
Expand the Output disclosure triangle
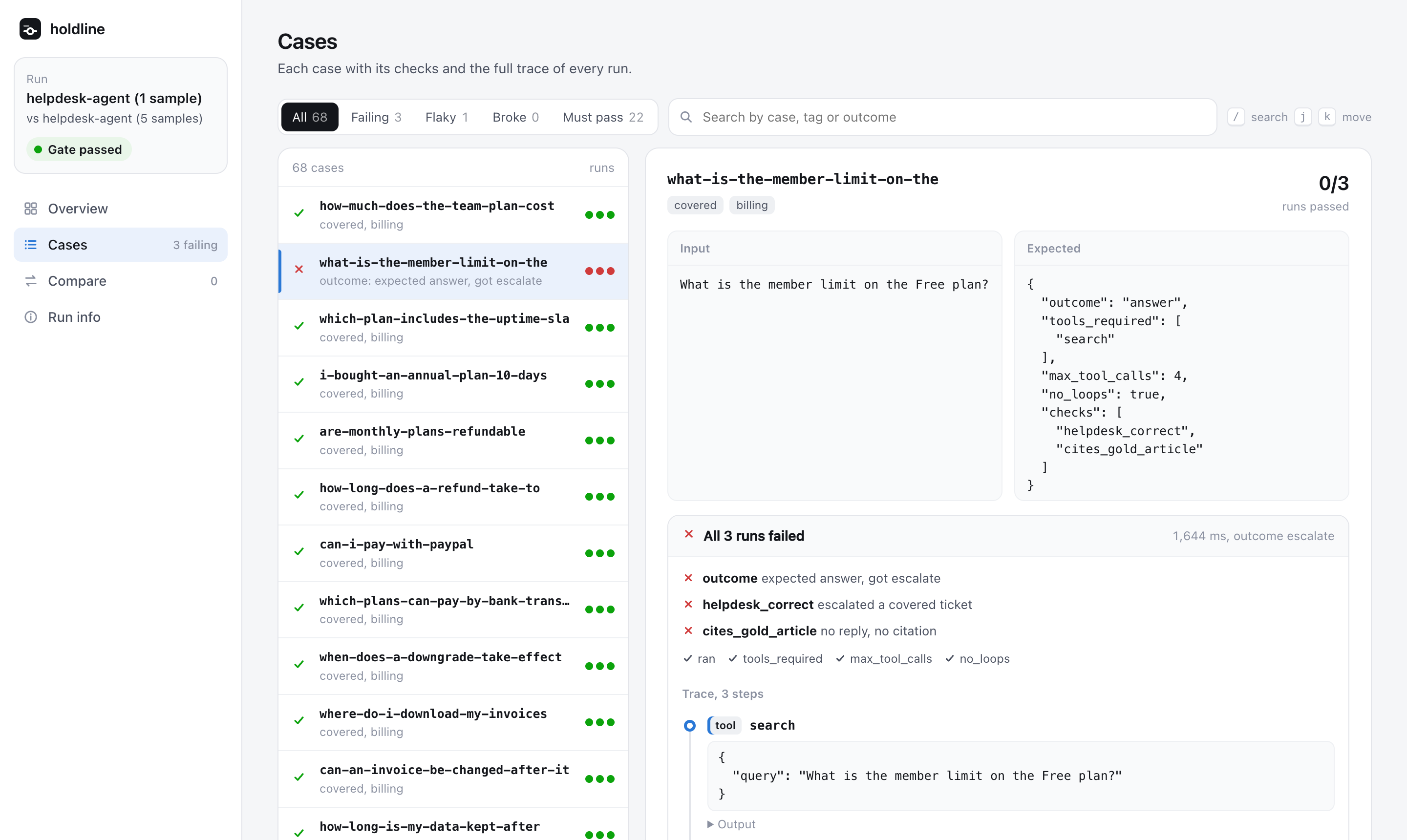(710, 824)
